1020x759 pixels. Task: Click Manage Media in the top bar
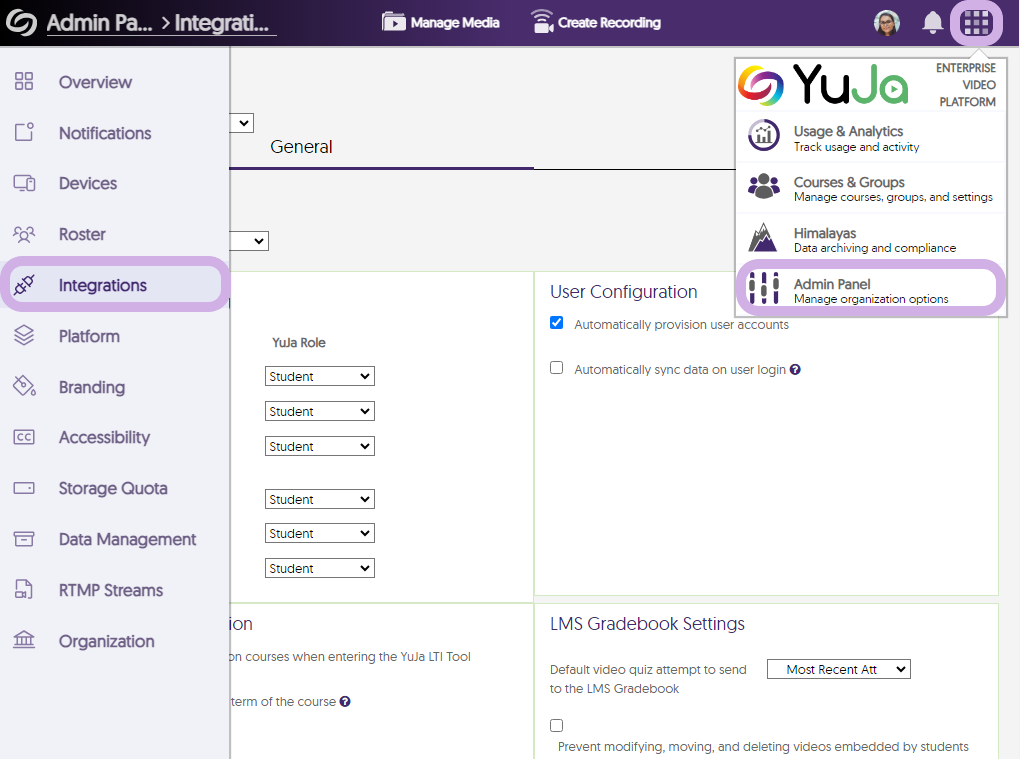[x=441, y=22]
